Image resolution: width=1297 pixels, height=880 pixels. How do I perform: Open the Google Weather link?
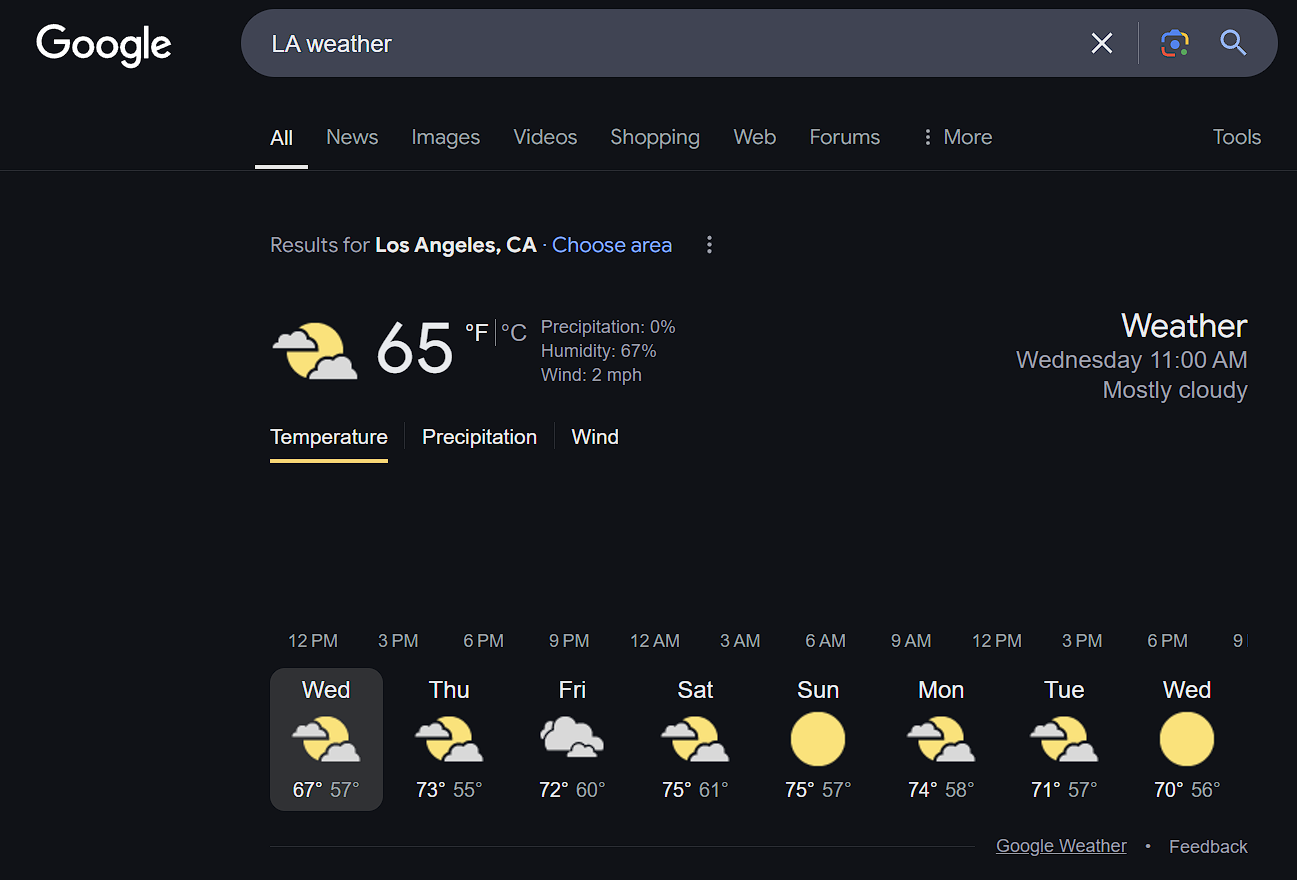click(x=1061, y=846)
